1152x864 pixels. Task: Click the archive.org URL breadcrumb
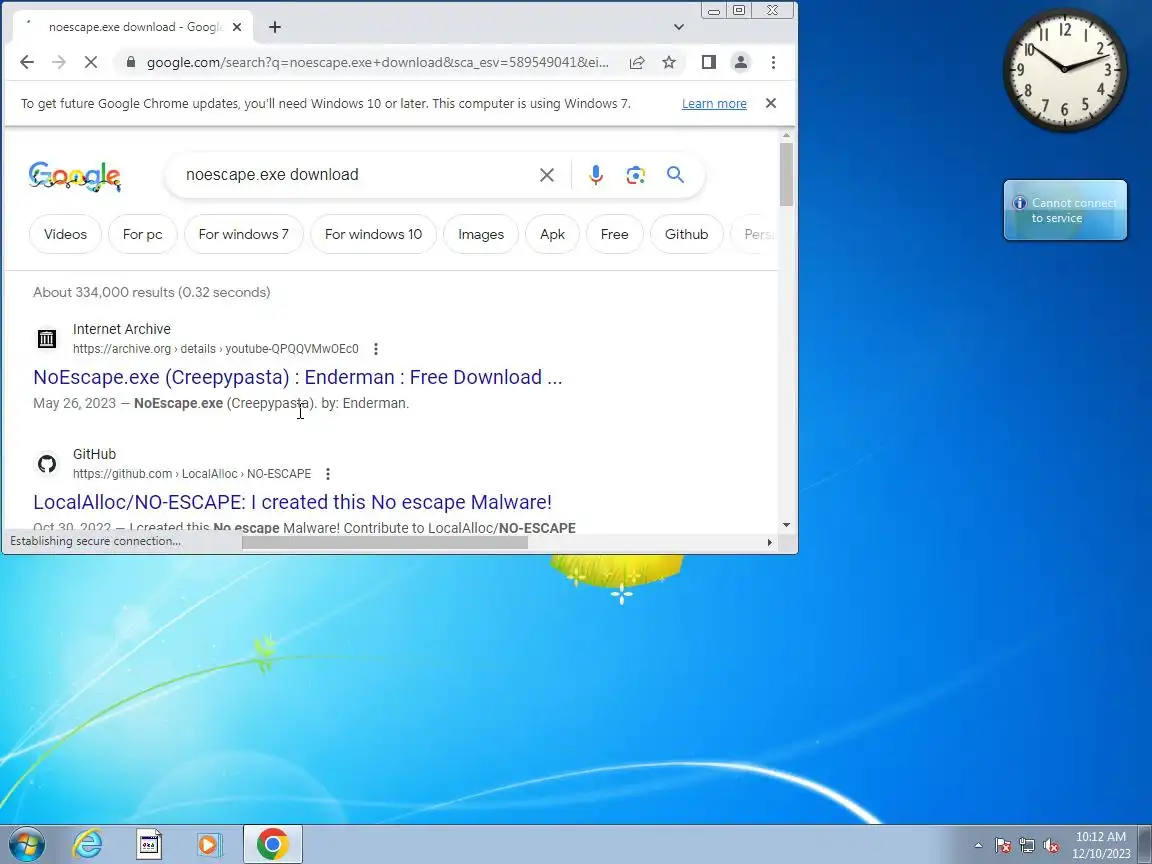215,349
